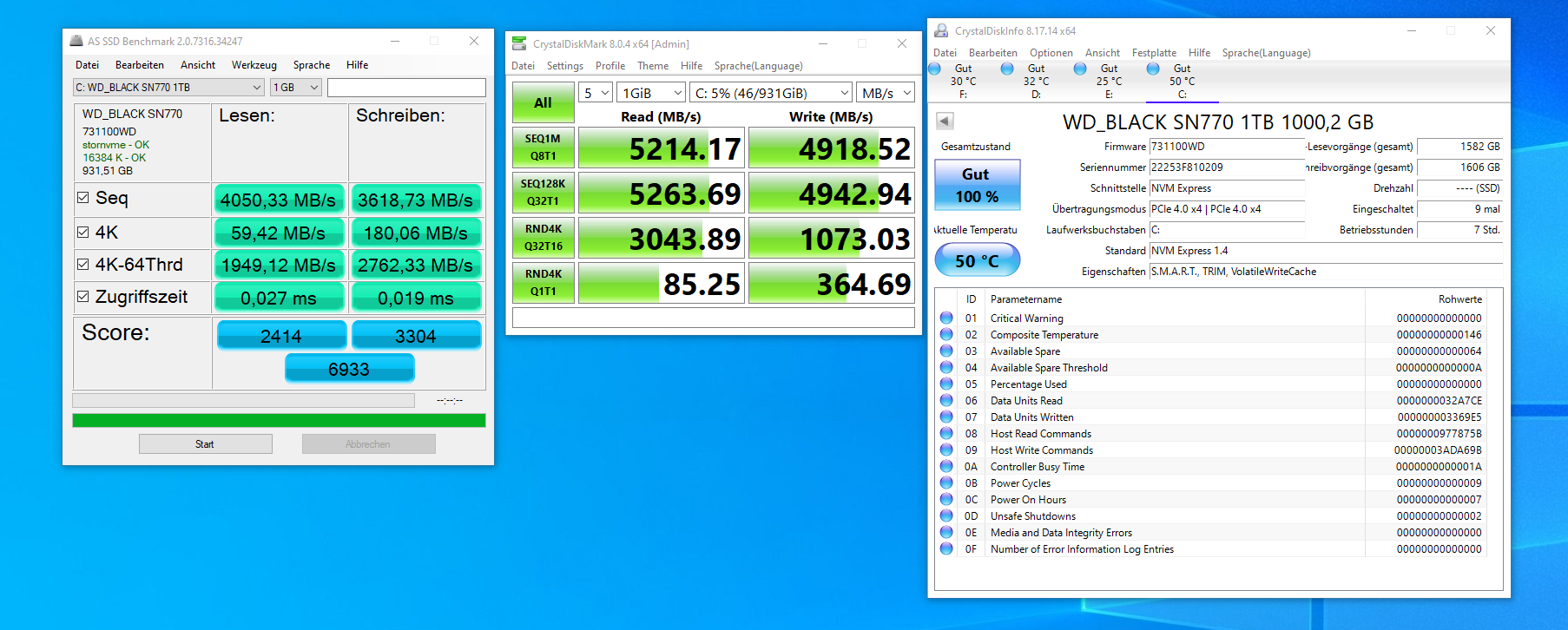1568x630 pixels.
Task: Click the previous disk arrow in CrystalDiskInfo
Action: pos(945,121)
